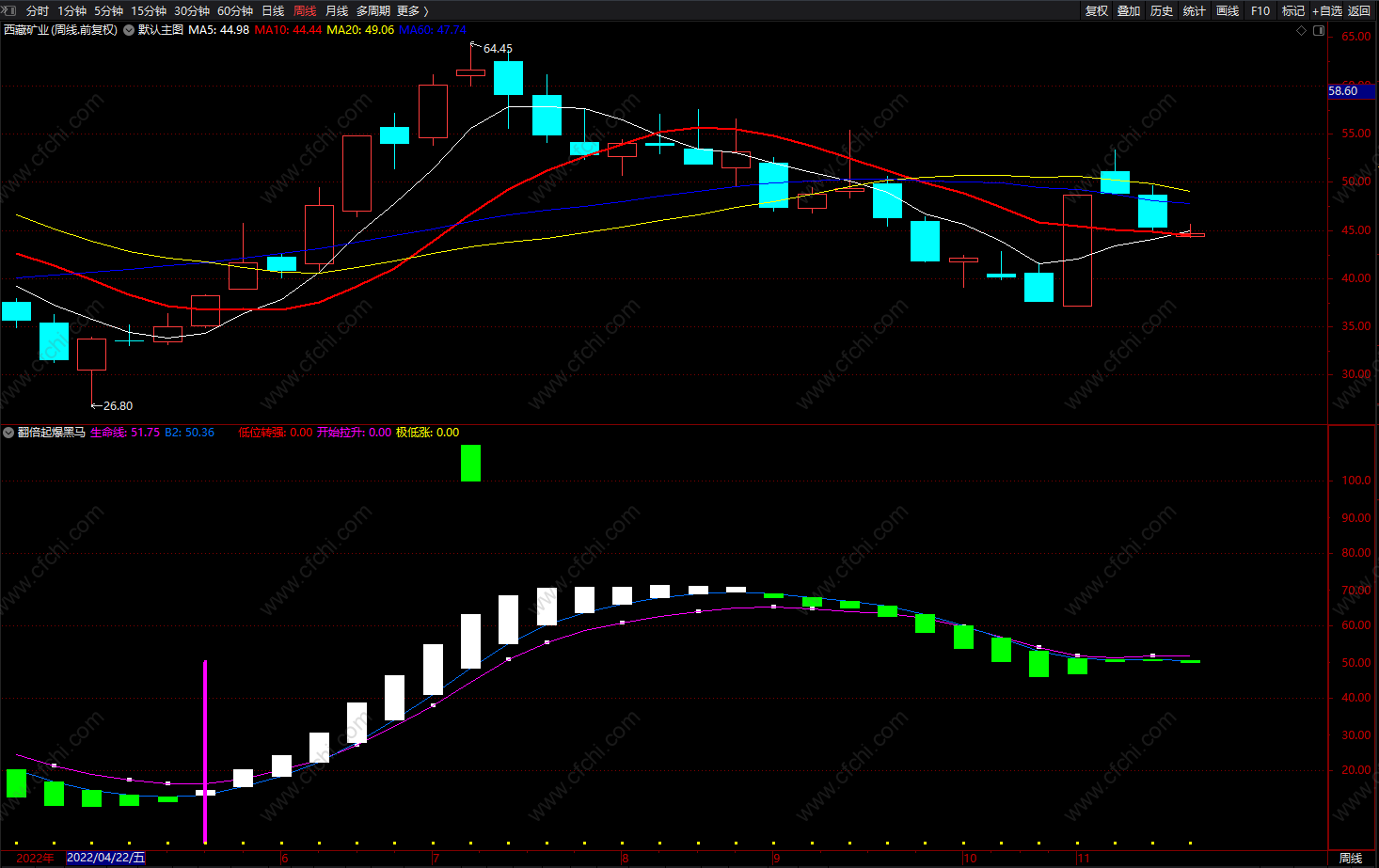Select the 60分钟 period tab
The image size is (1379, 868).
coord(235,11)
